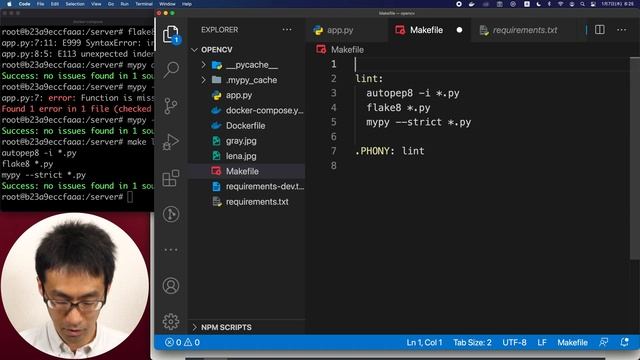Open the Run and Debug view
The height and width of the screenshot is (360, 640).
[171, 142]
